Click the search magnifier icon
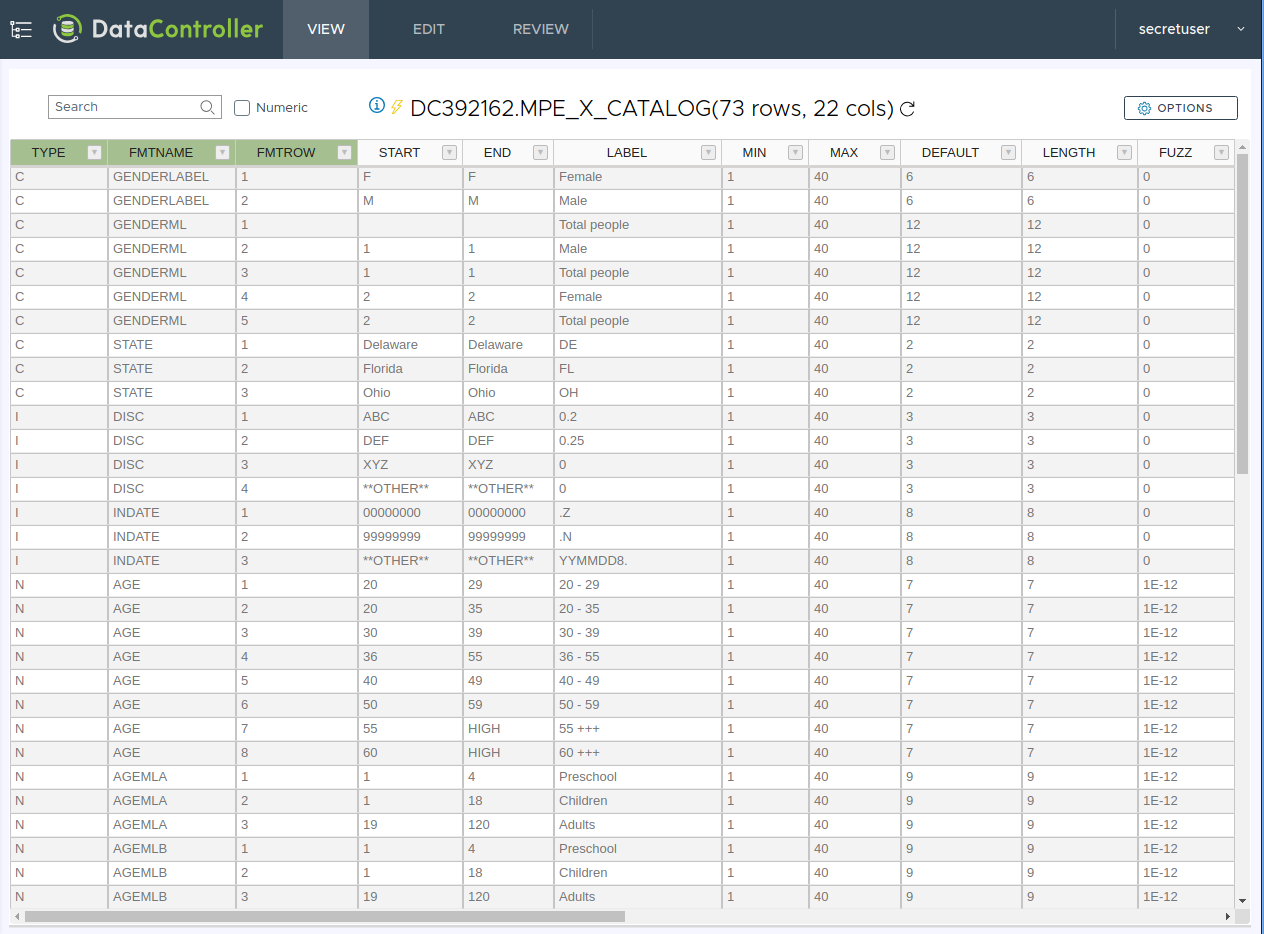 [207, 107]
